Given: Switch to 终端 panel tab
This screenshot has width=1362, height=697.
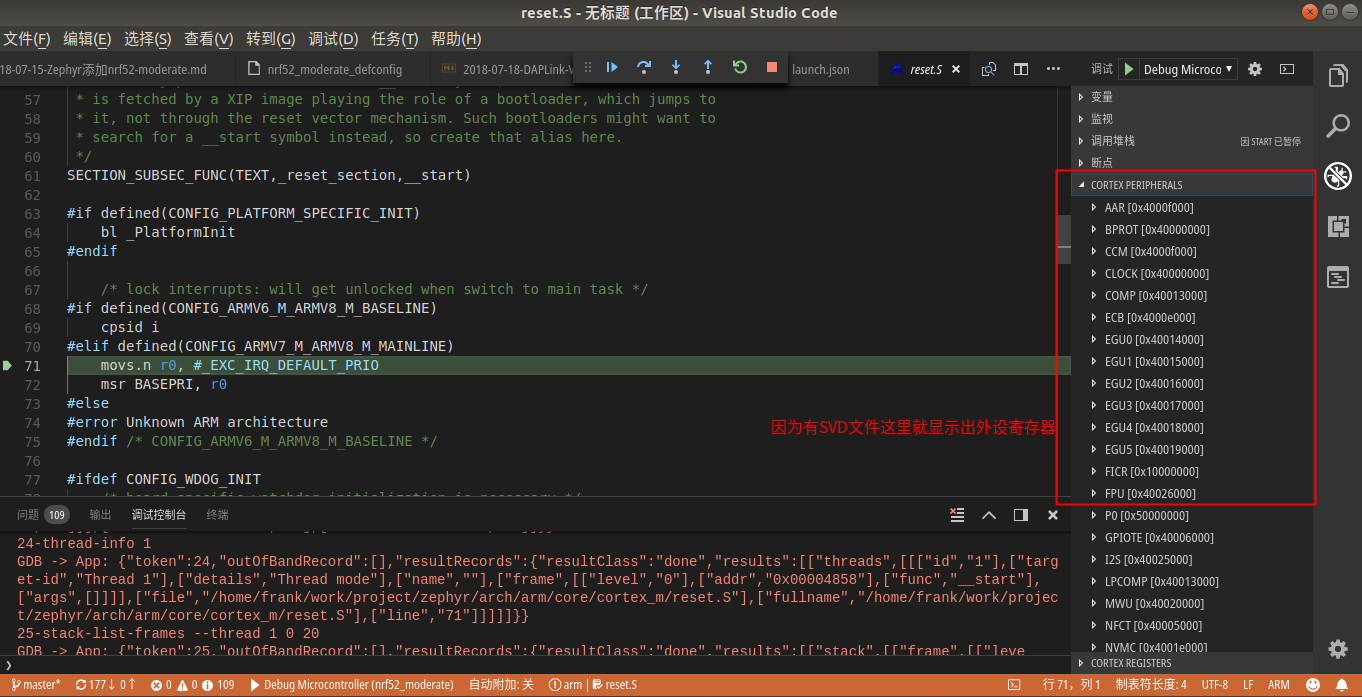Looking at the screenshot, I should (x=217, y=515).
